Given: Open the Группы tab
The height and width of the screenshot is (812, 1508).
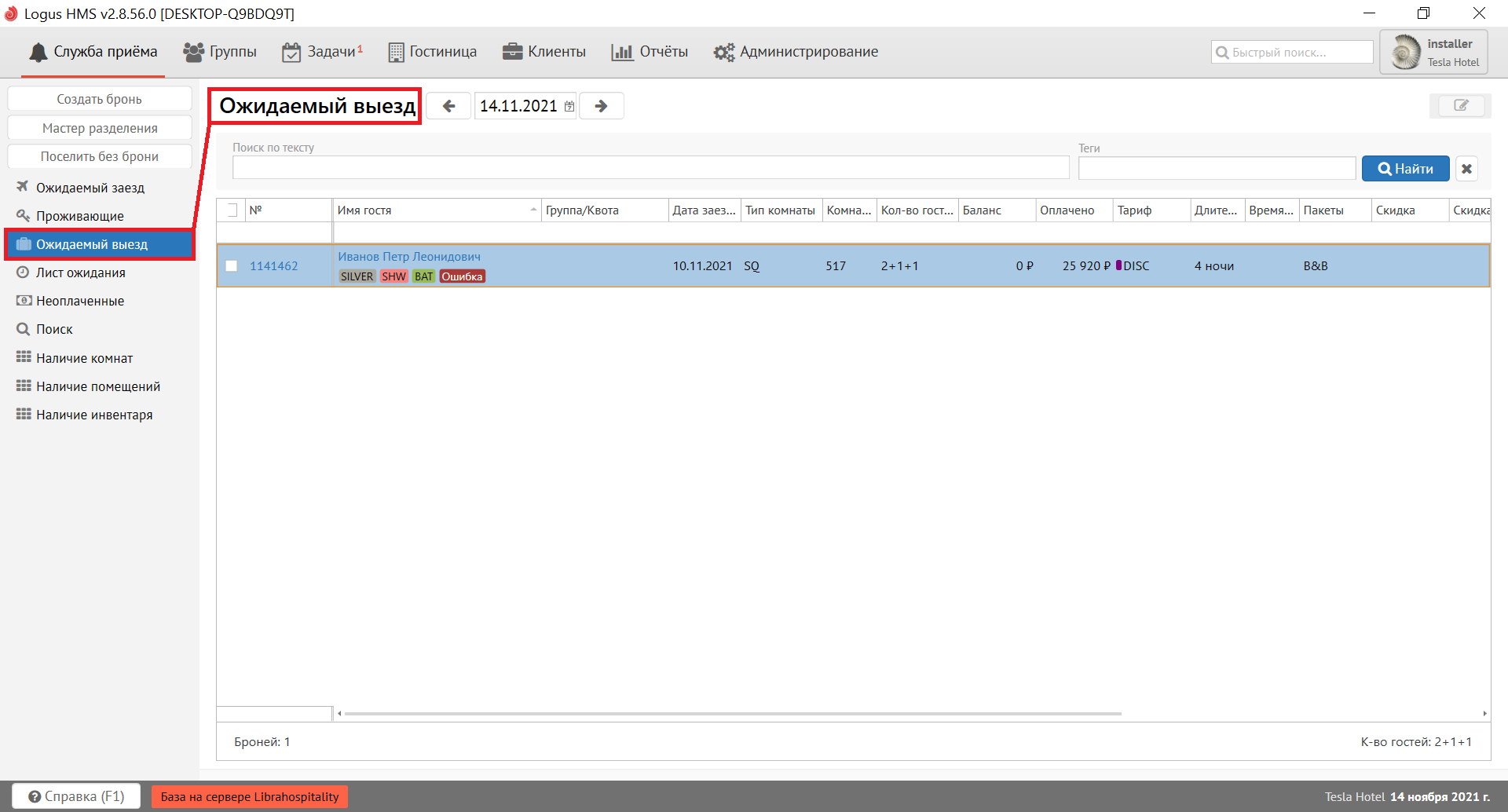Looking at the screenshot, I should [220, 52].
